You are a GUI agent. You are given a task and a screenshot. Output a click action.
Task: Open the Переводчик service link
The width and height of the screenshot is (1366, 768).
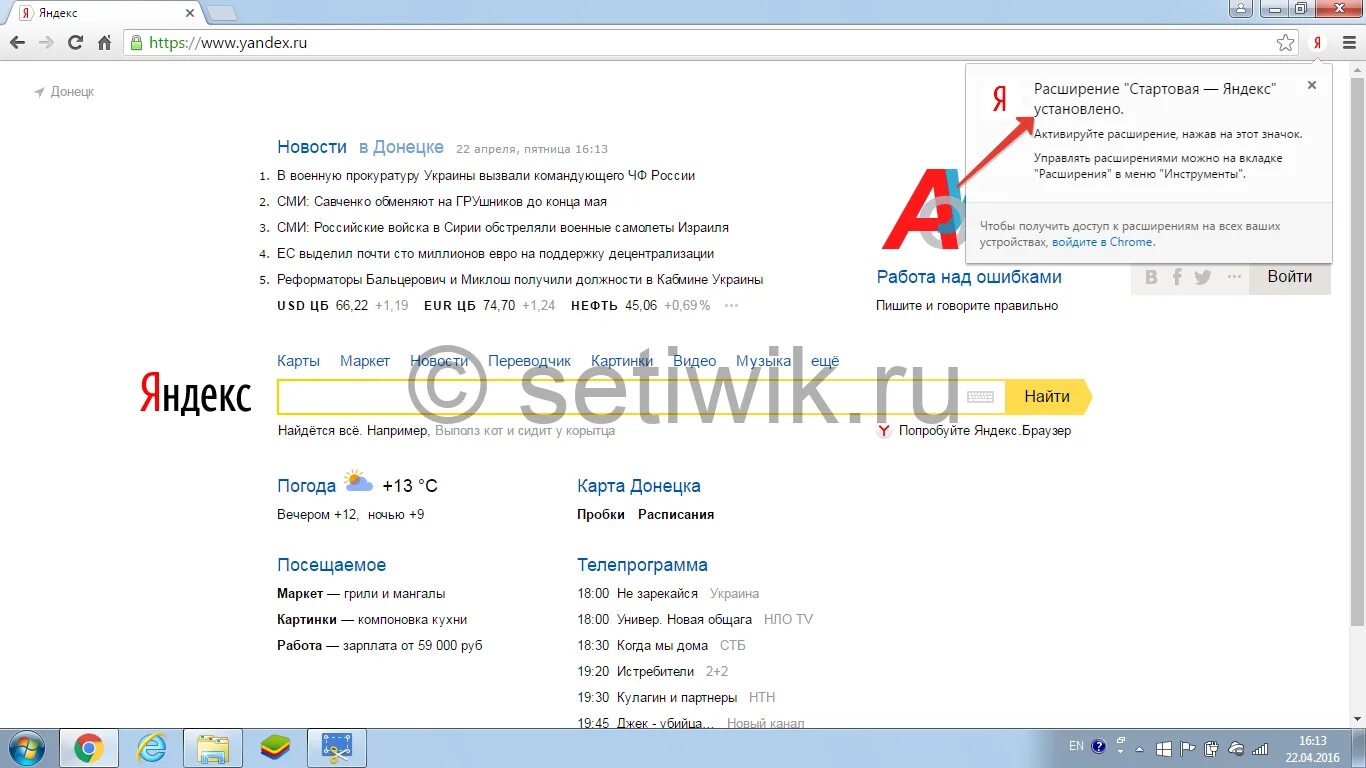tap(529, 361)
